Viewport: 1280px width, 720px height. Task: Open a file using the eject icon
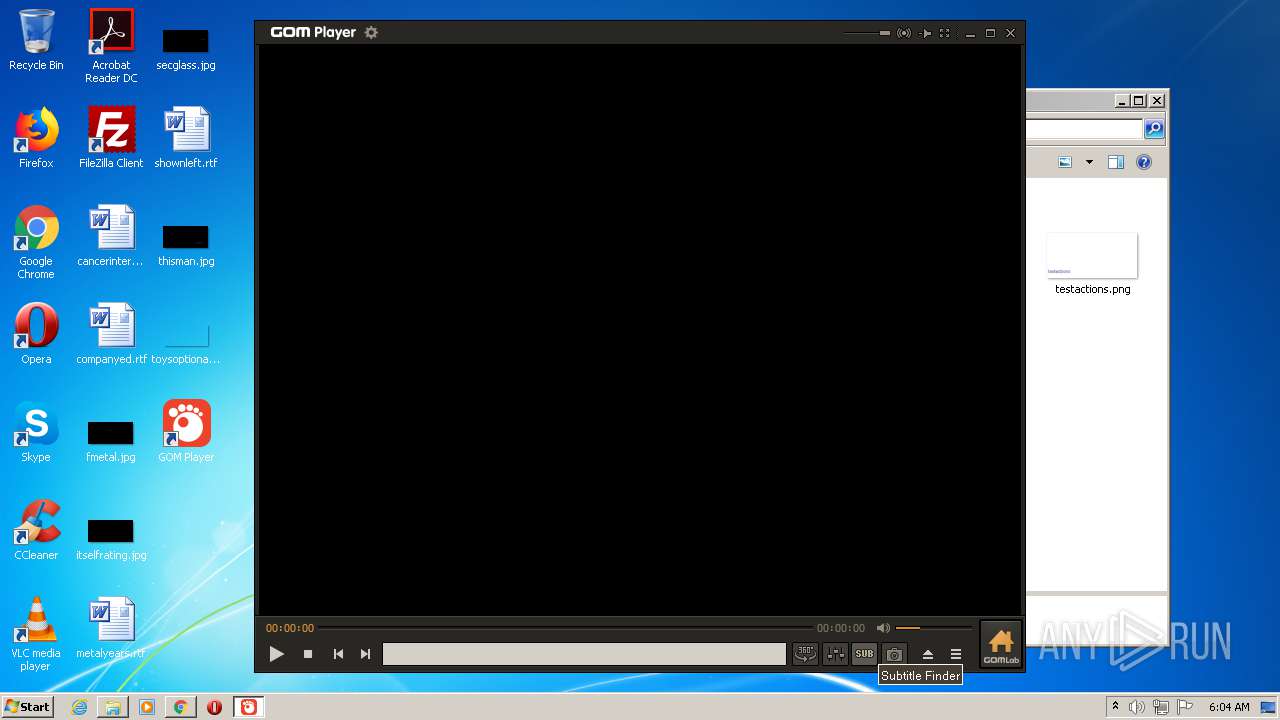[x=928, y=654]
